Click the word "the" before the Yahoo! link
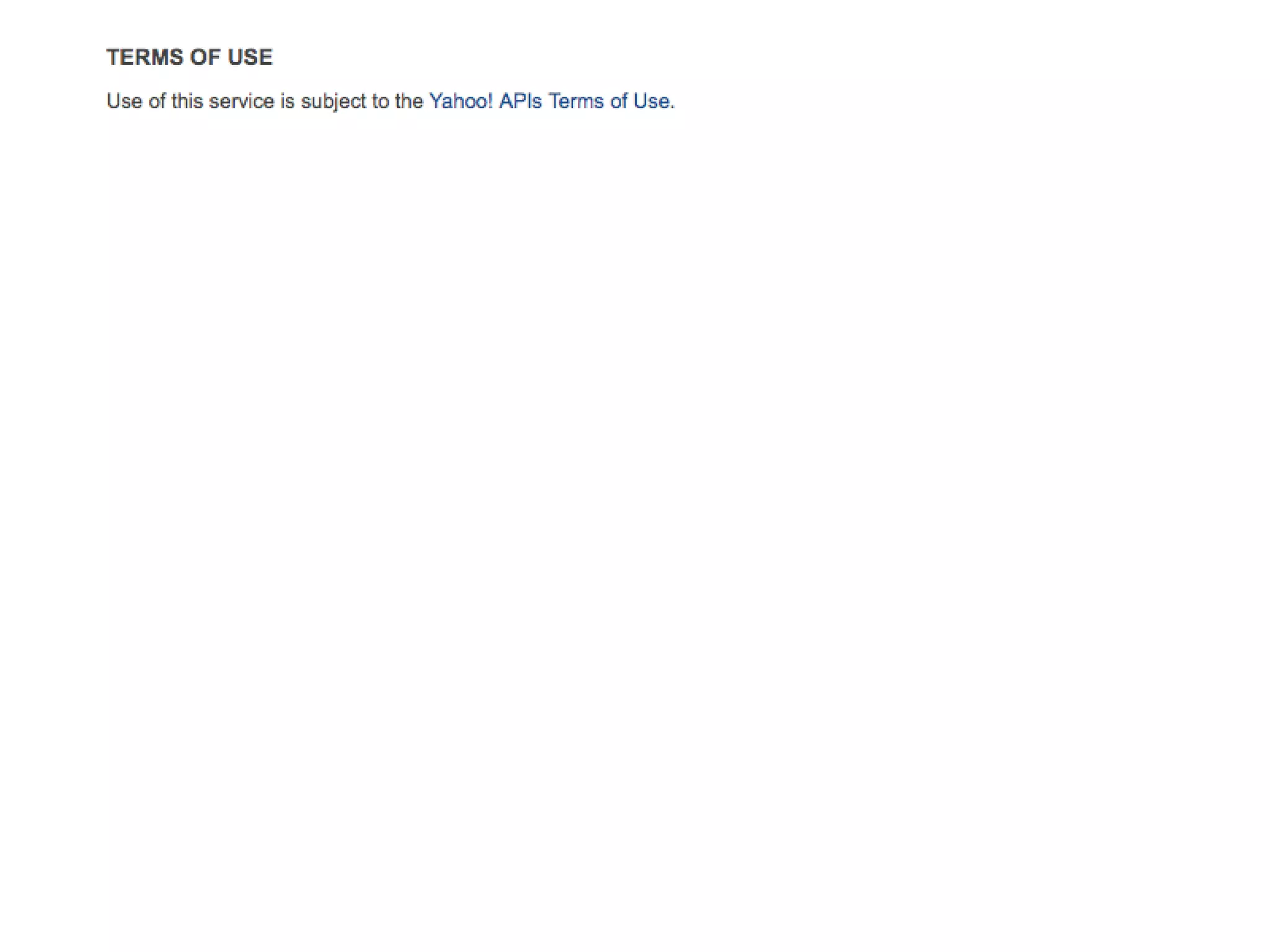Image resolution: width=1270 pixels, height=952 pixels. tap(409, 101)
